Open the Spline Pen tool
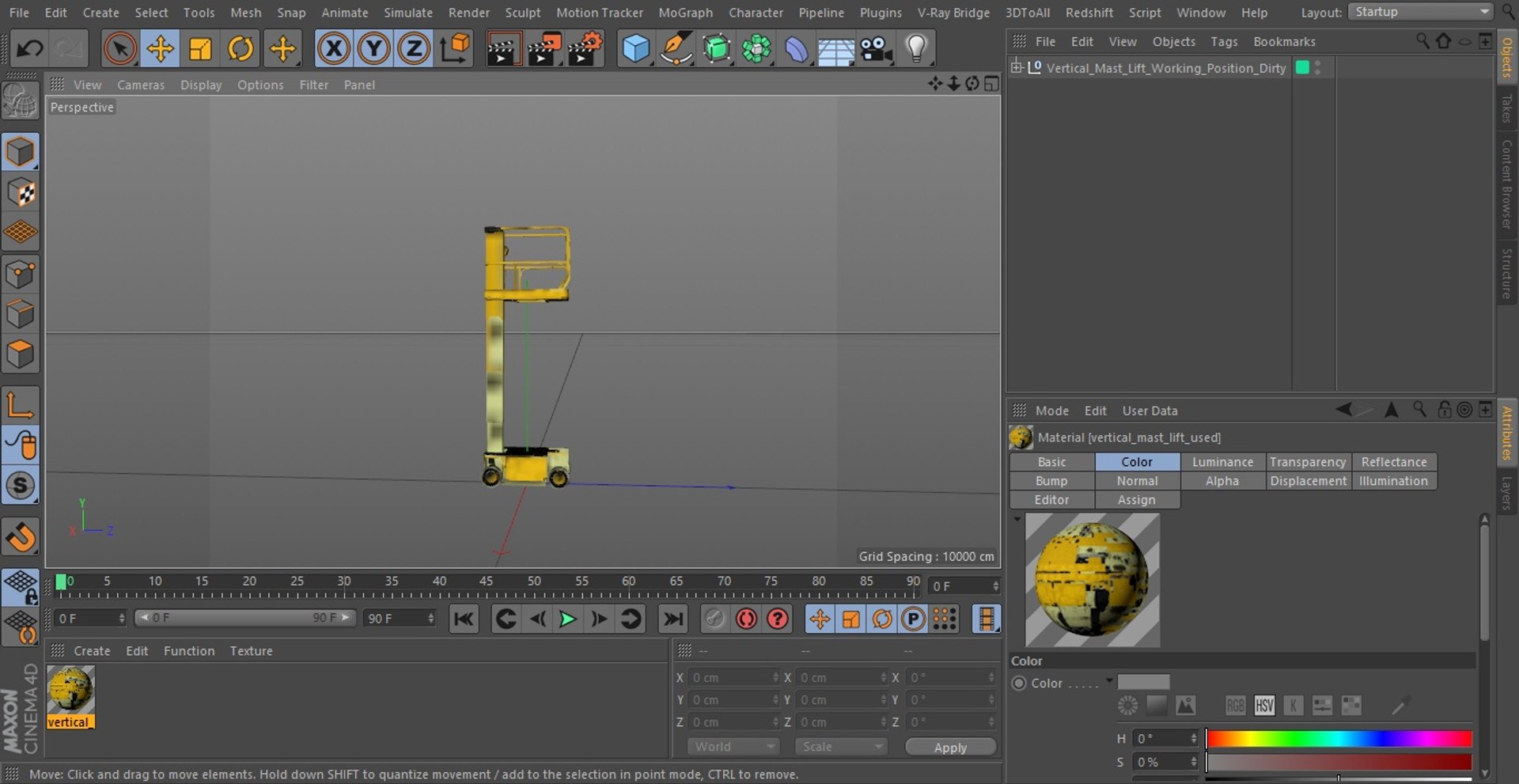The image size is (1519, 784). 676,49
